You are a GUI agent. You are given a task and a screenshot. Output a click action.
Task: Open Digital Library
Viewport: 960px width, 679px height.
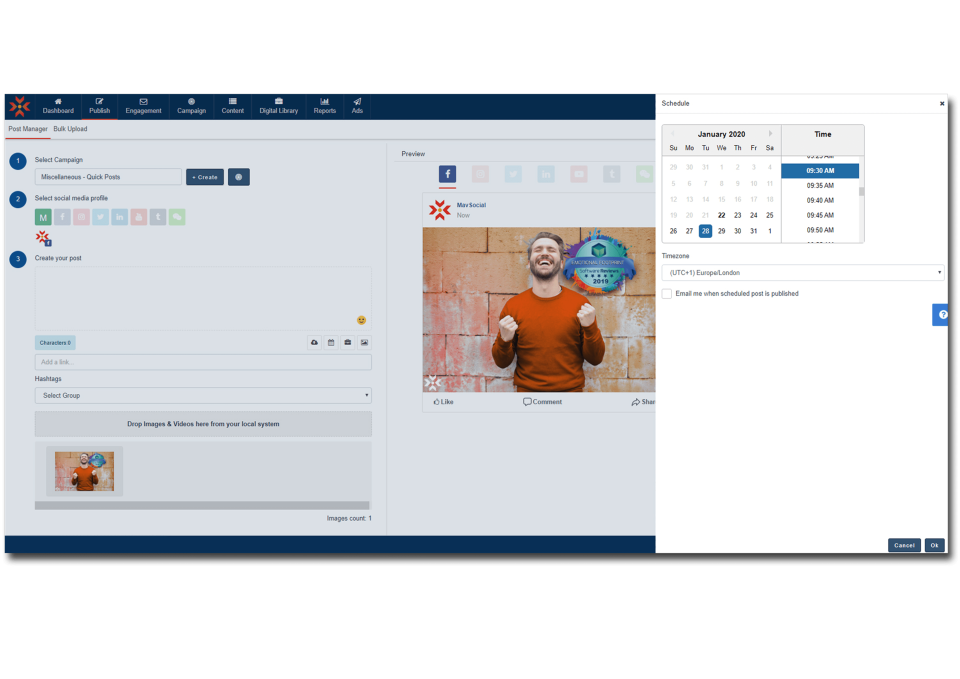coord(279,107)
